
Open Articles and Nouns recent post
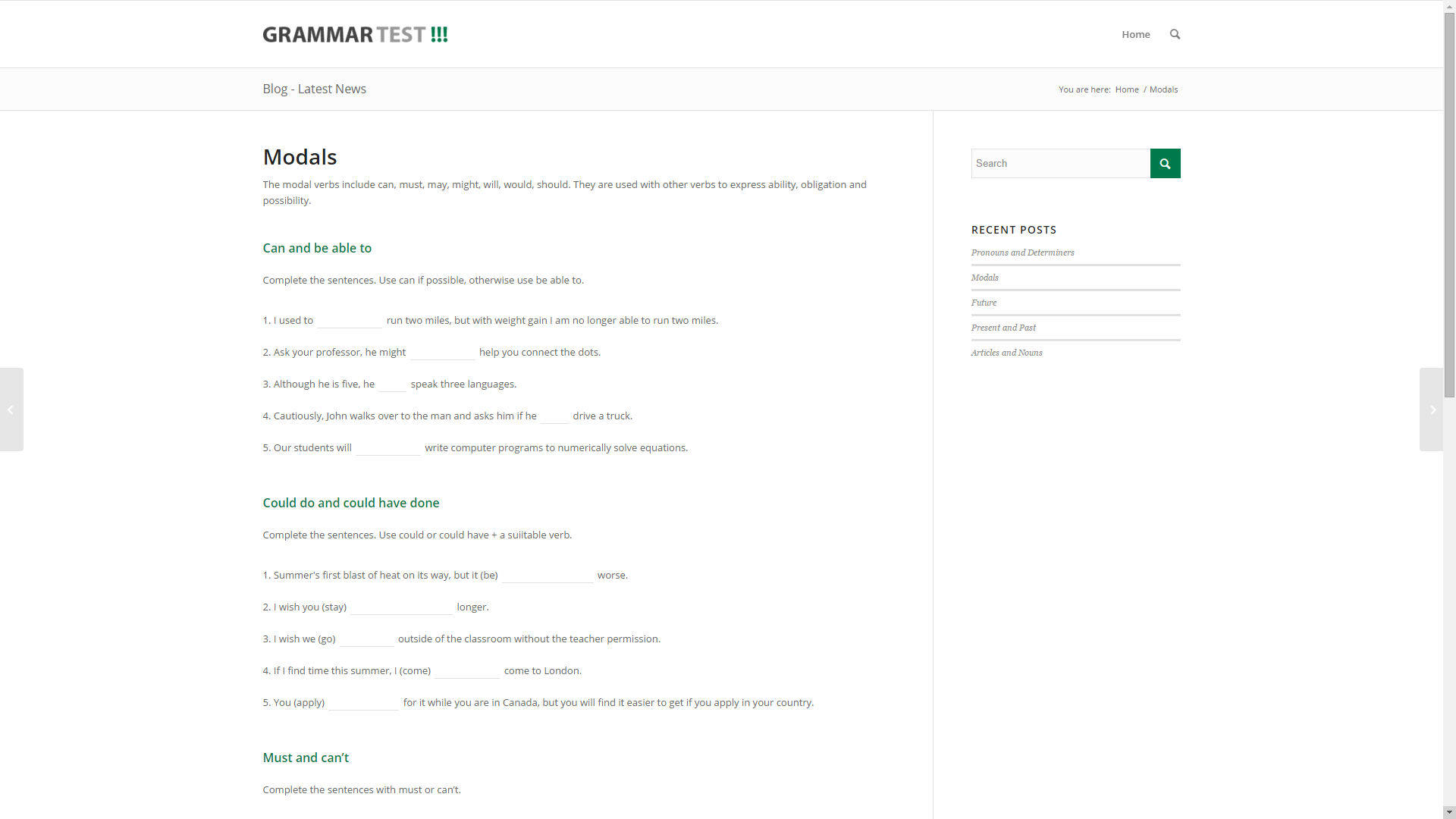(1006, 353)
